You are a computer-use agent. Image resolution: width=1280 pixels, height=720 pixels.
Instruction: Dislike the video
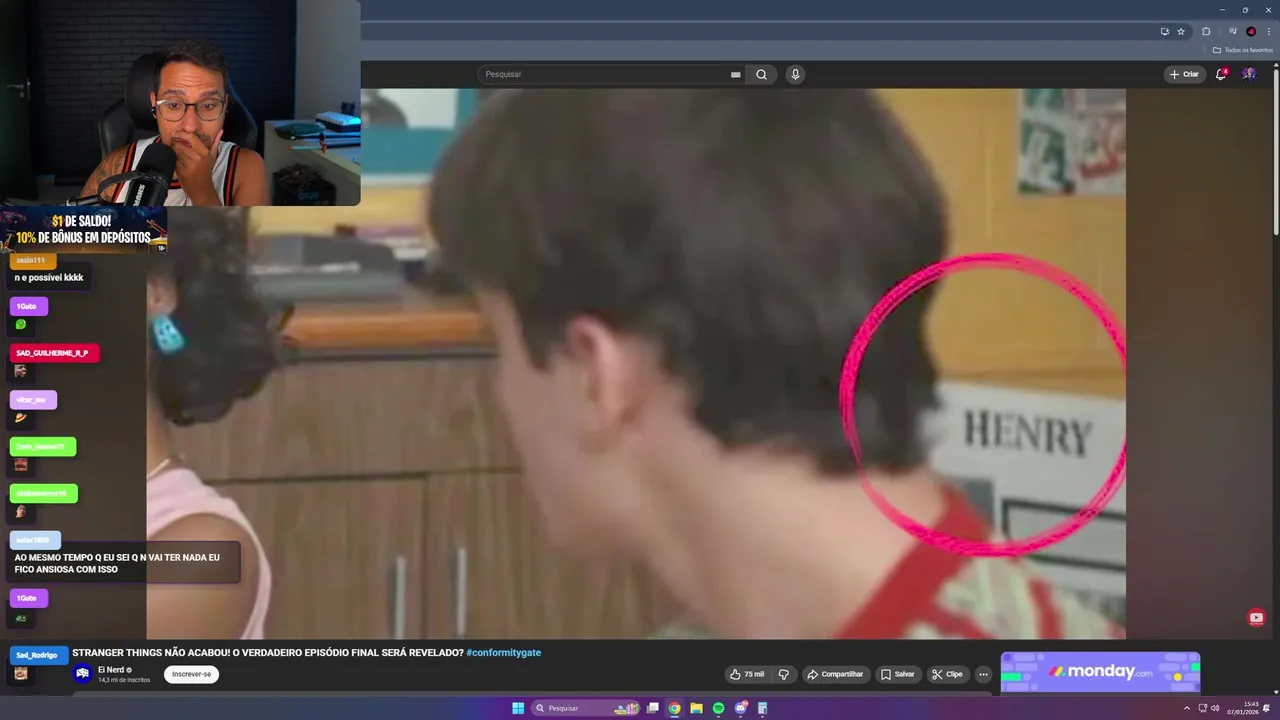coord(784,674)
